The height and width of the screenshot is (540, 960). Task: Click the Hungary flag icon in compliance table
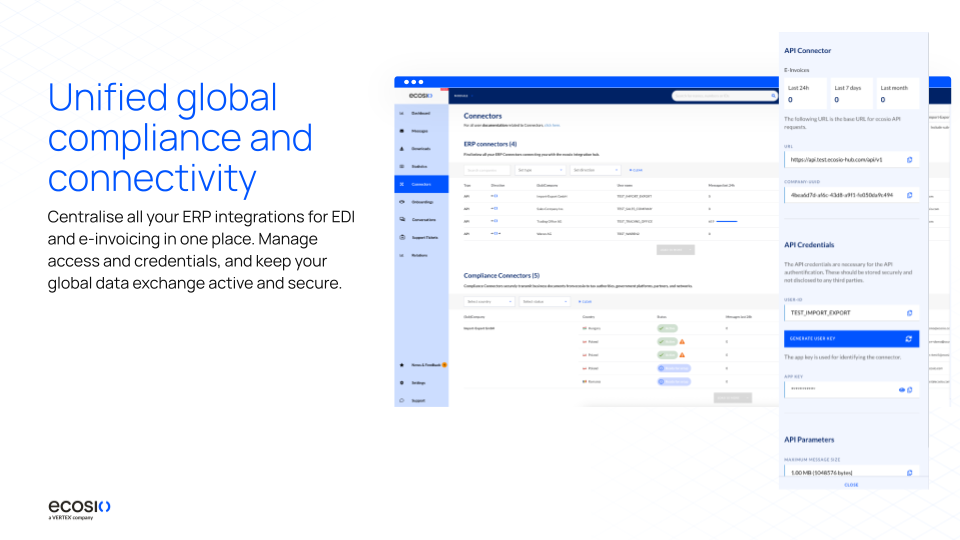585,329
